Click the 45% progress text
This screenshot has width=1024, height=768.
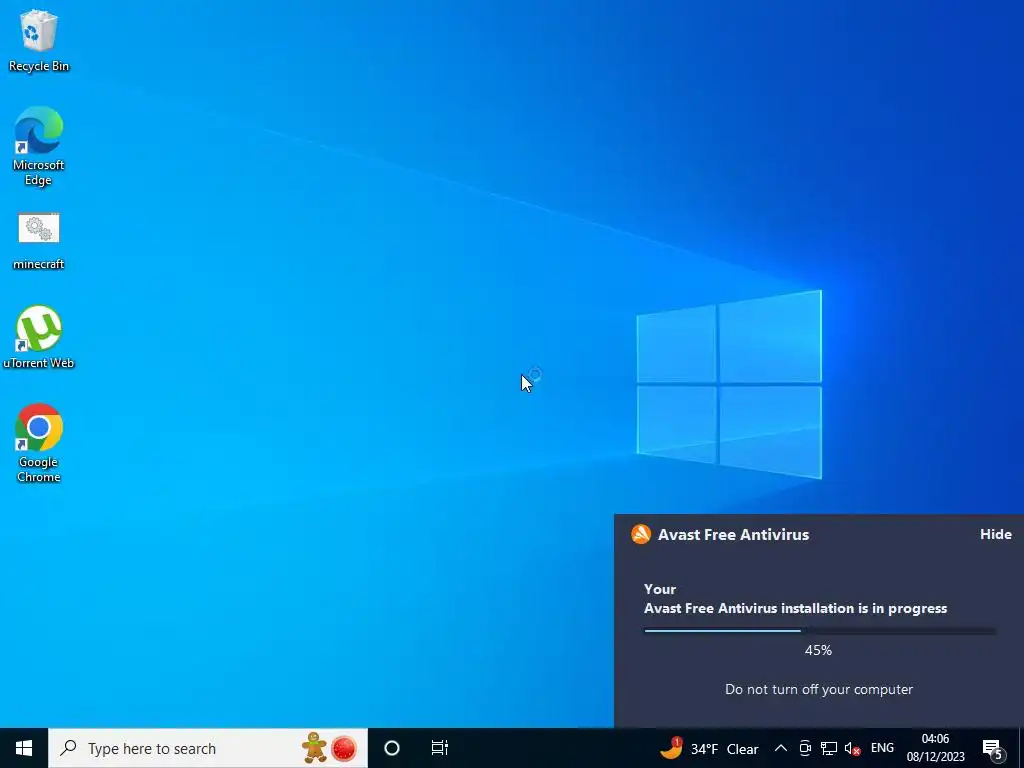pyautogui.click(x=818, y=650)
